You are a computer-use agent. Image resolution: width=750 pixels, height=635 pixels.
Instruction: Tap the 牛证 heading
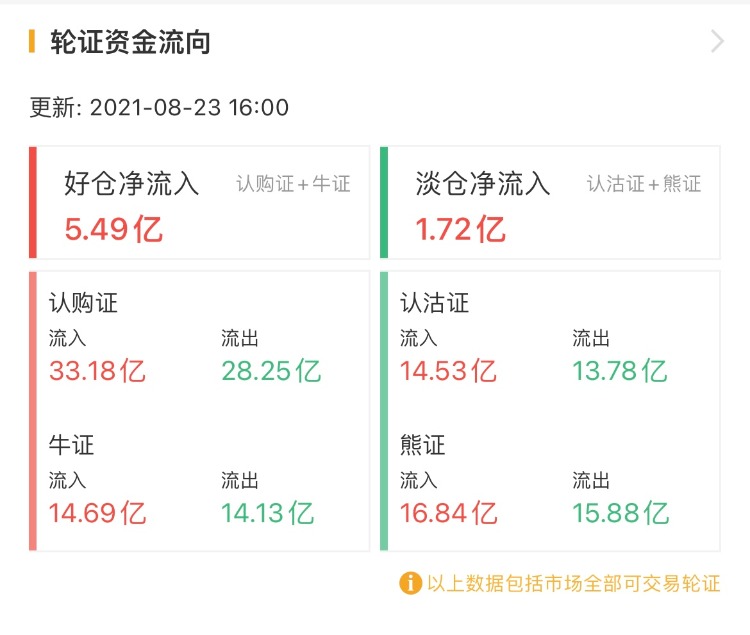click(72, 444)
